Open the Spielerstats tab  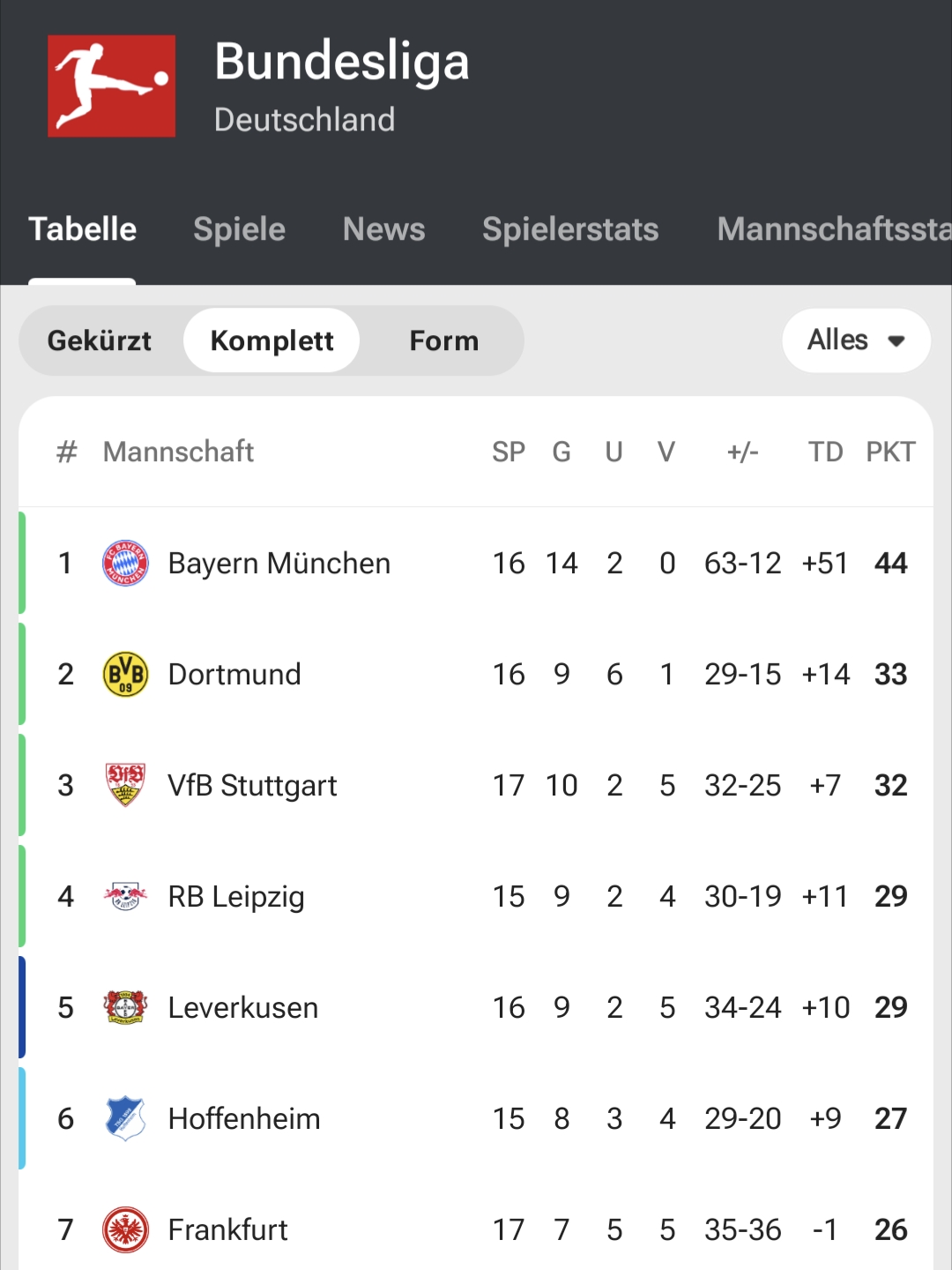(570, 229)
